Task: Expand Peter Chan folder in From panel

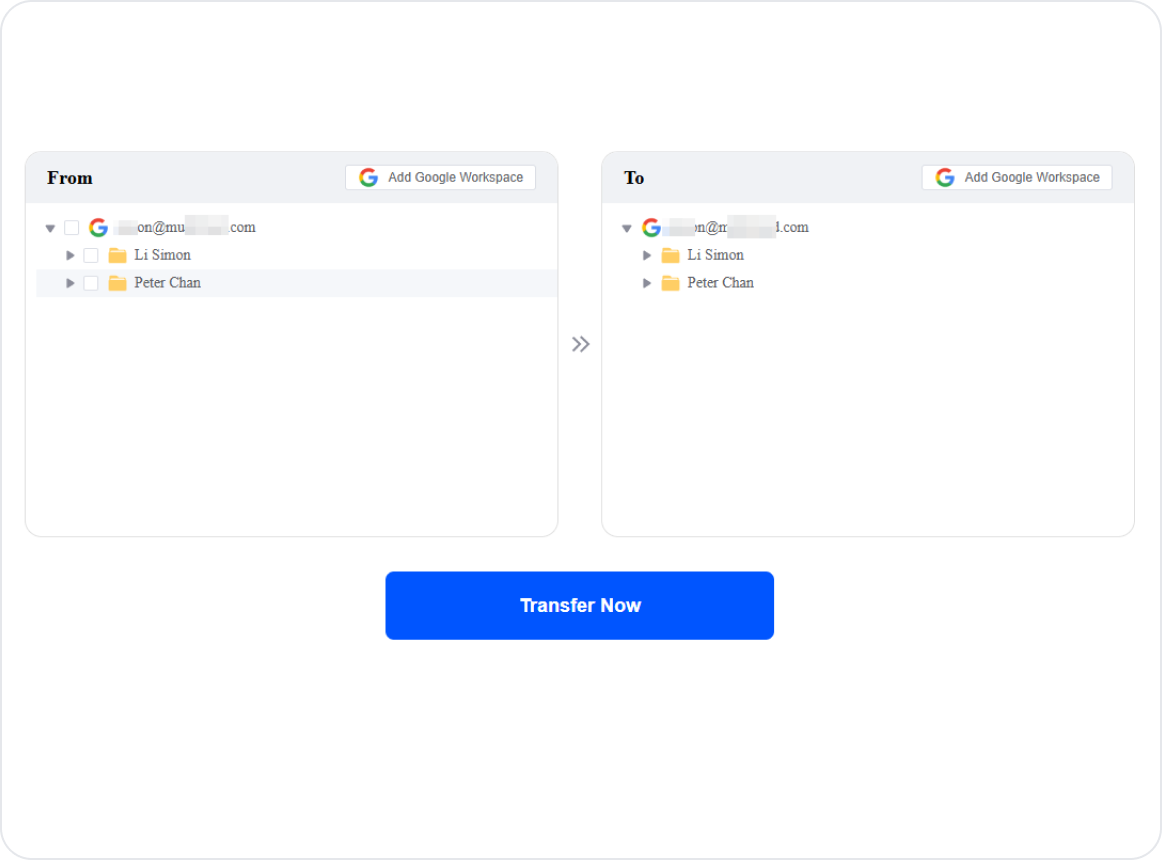Action: pyautogui.click(x=70, y=283)
